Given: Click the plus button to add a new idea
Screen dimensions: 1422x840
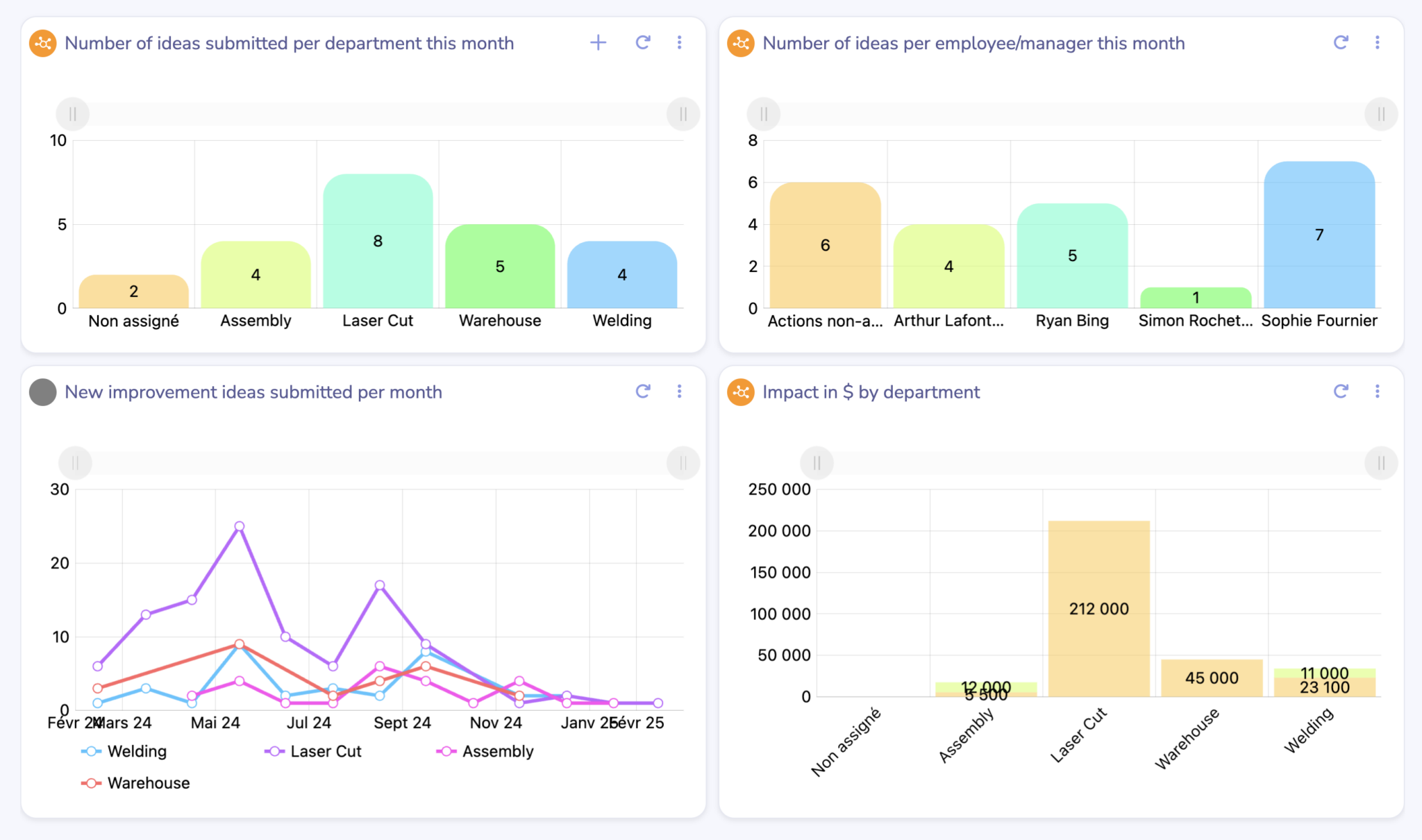Looking at the screenshot, I should click(x=597, y=42).
